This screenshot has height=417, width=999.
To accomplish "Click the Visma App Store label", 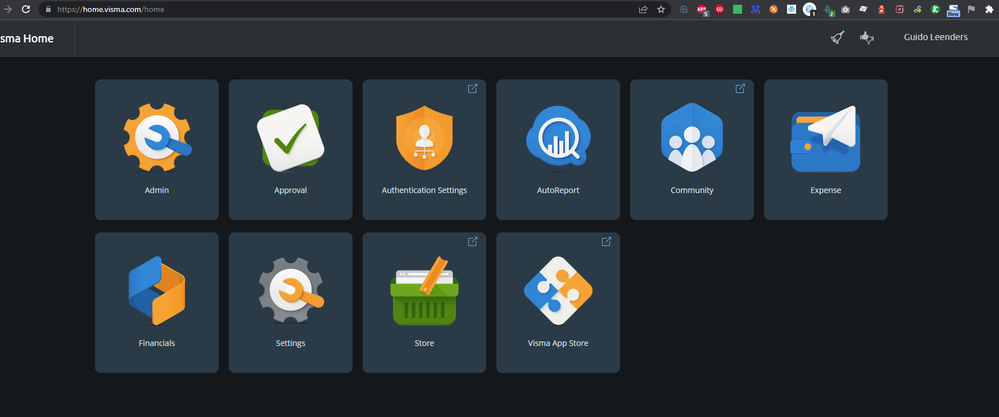I will coord(558,343).
